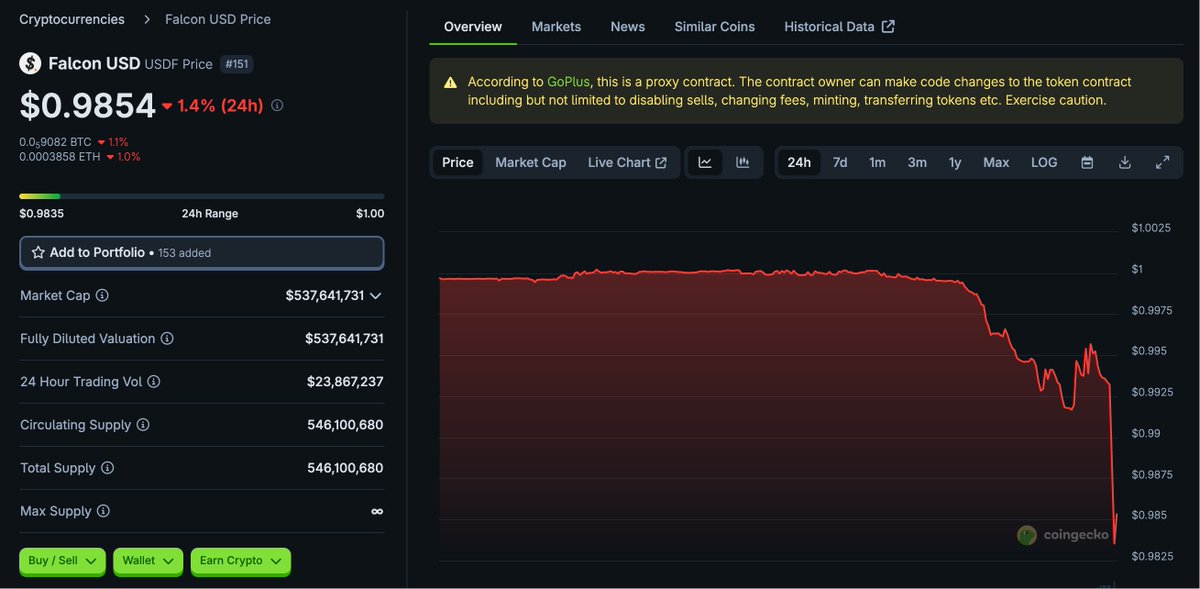The image size is (1200, 589).
Task: Click external link icon next to Historical Data
Action: tap(888, 27)
